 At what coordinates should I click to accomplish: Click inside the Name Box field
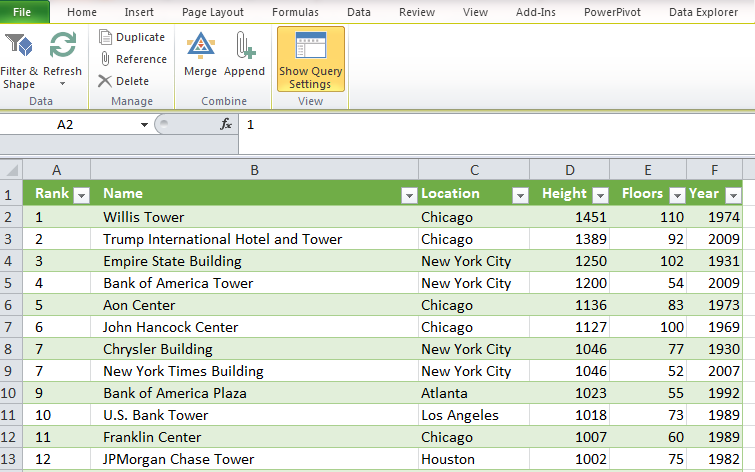[x=70, y=125]
